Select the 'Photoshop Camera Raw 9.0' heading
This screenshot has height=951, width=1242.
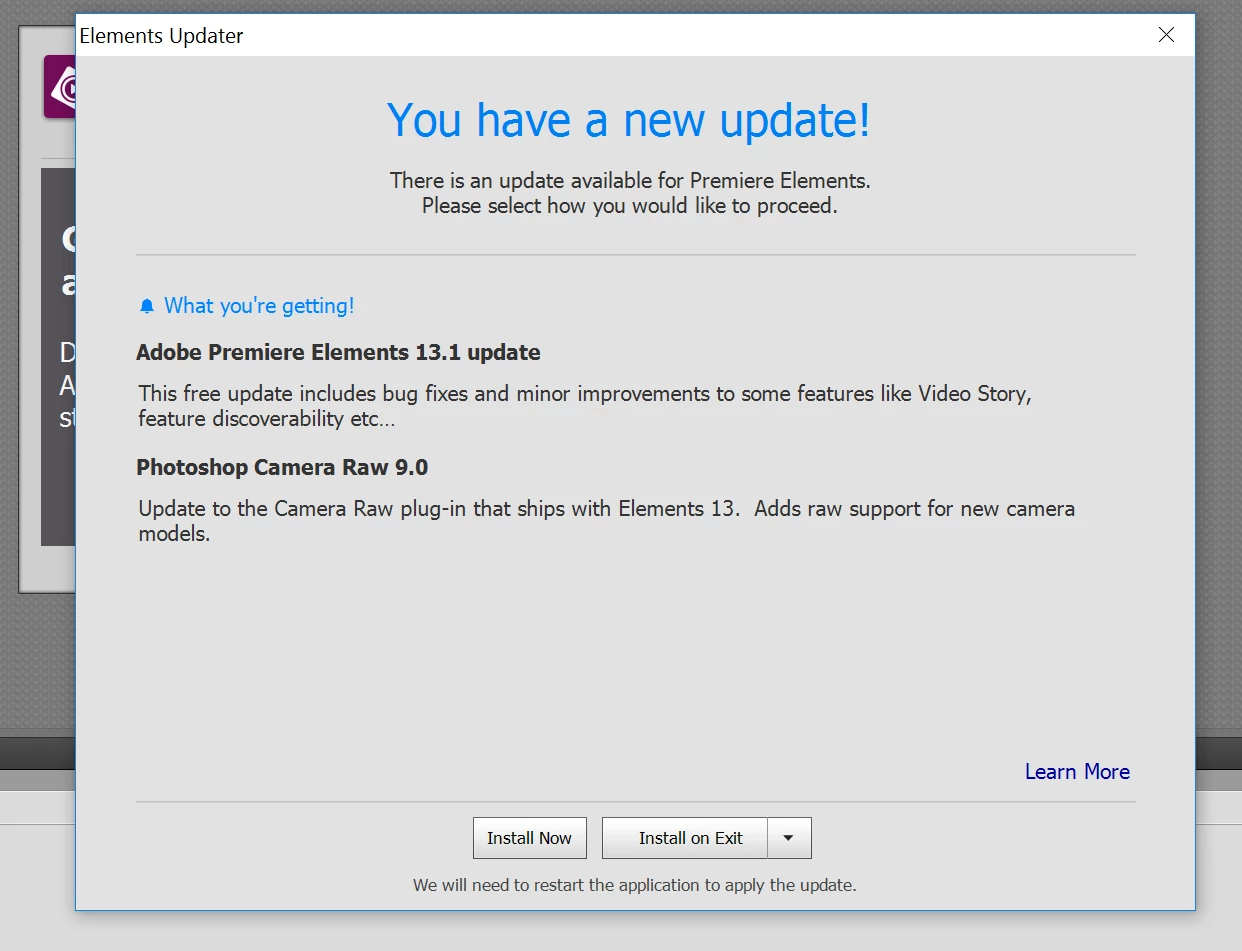[282, 467]
